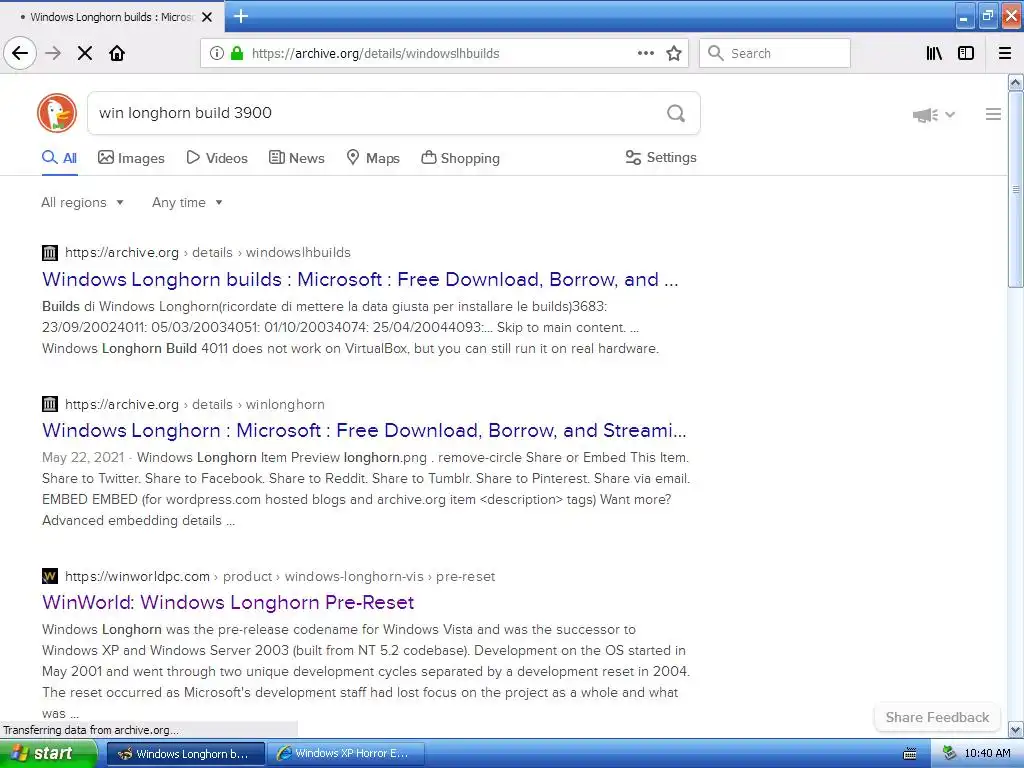Expand the All regions dropdown
The width and height of the screenshot is (1024, 768).
(x=82, y=202)
